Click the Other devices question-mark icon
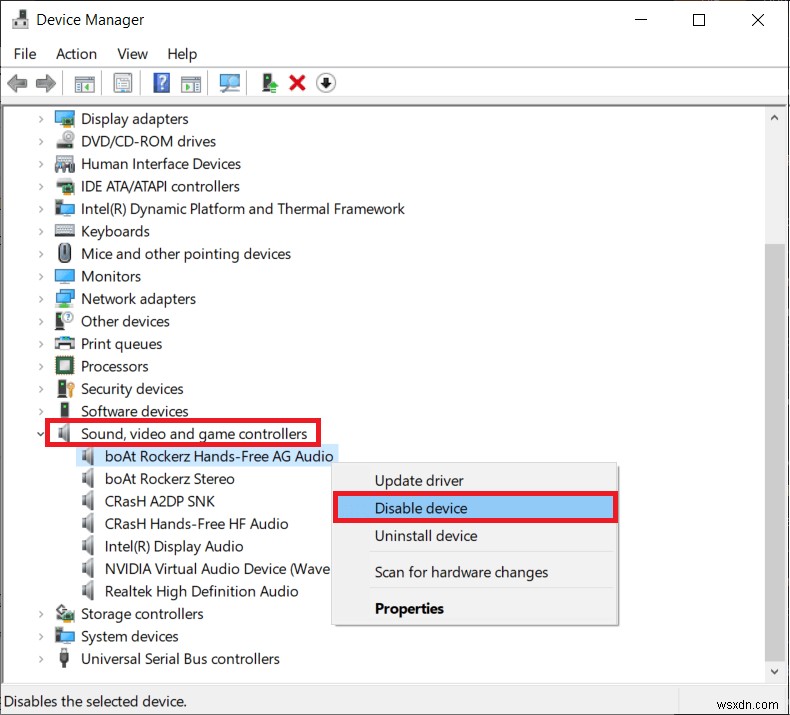 coord(64,321)
